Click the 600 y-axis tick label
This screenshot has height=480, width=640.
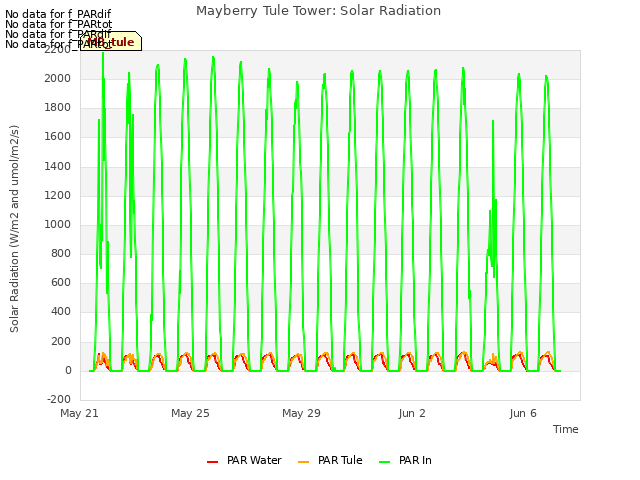coord(61,282)
